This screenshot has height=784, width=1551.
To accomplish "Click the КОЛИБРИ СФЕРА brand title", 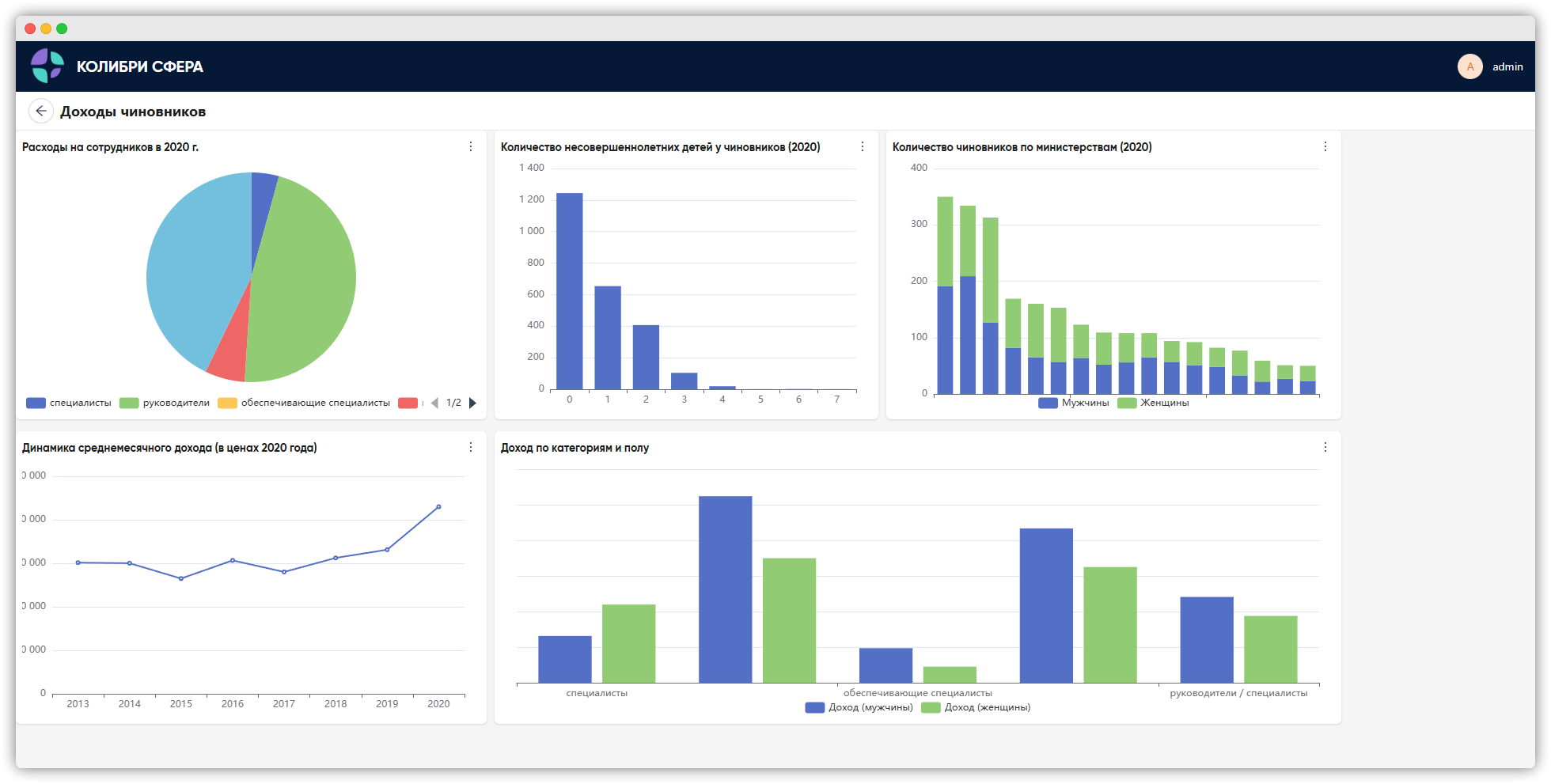I will pyautogui.click(x=140, y=67).
